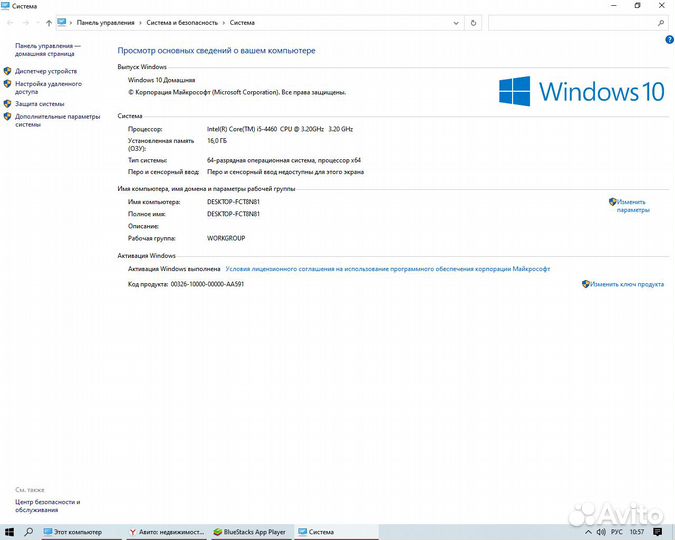Open Защита системы link
The height and width of the screenshot is (540, 675).
pos(40,104)
